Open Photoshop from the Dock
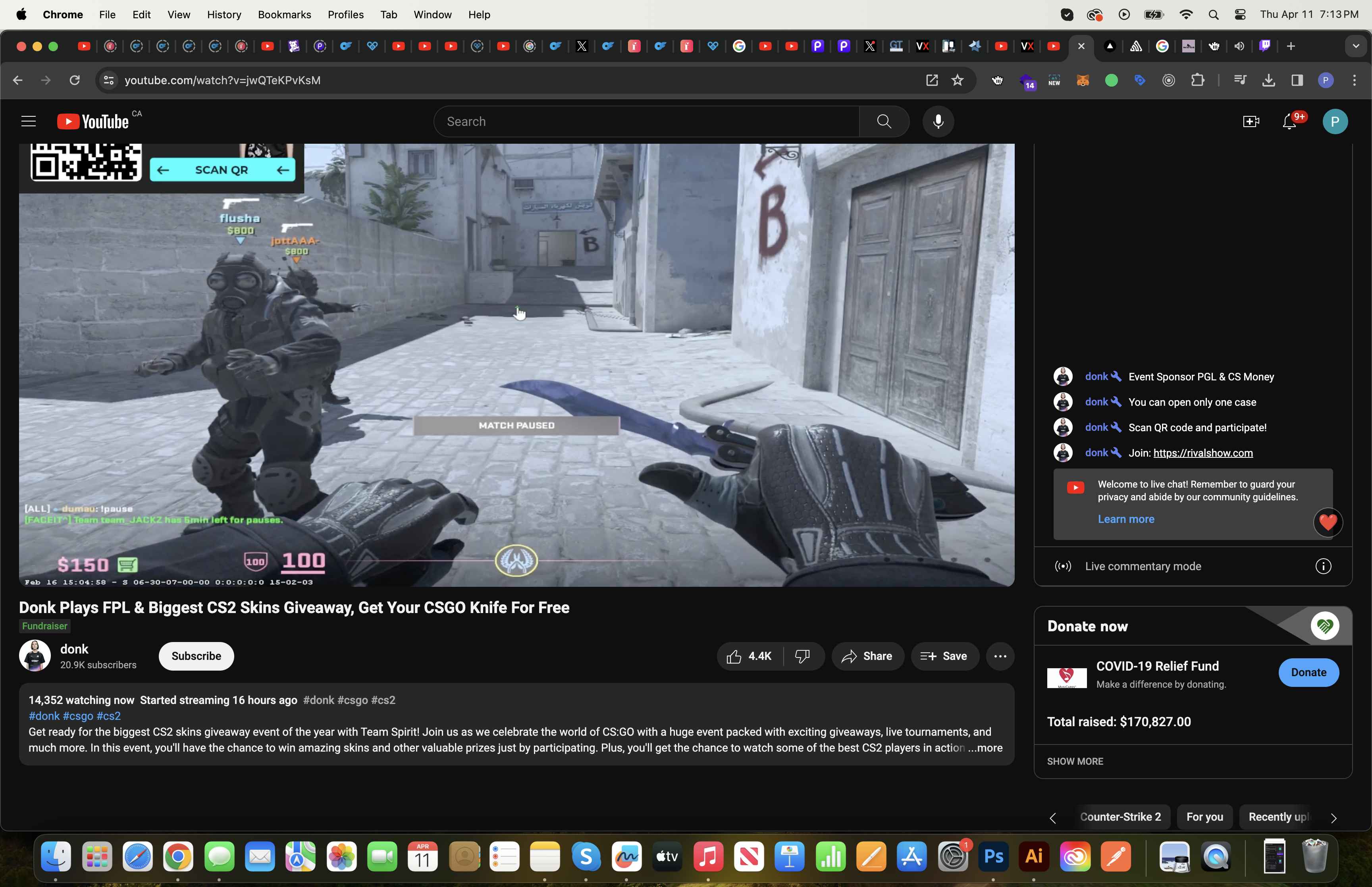This screenshot has height=887, width=1372. pyautogui.click(x=993, y=856)
